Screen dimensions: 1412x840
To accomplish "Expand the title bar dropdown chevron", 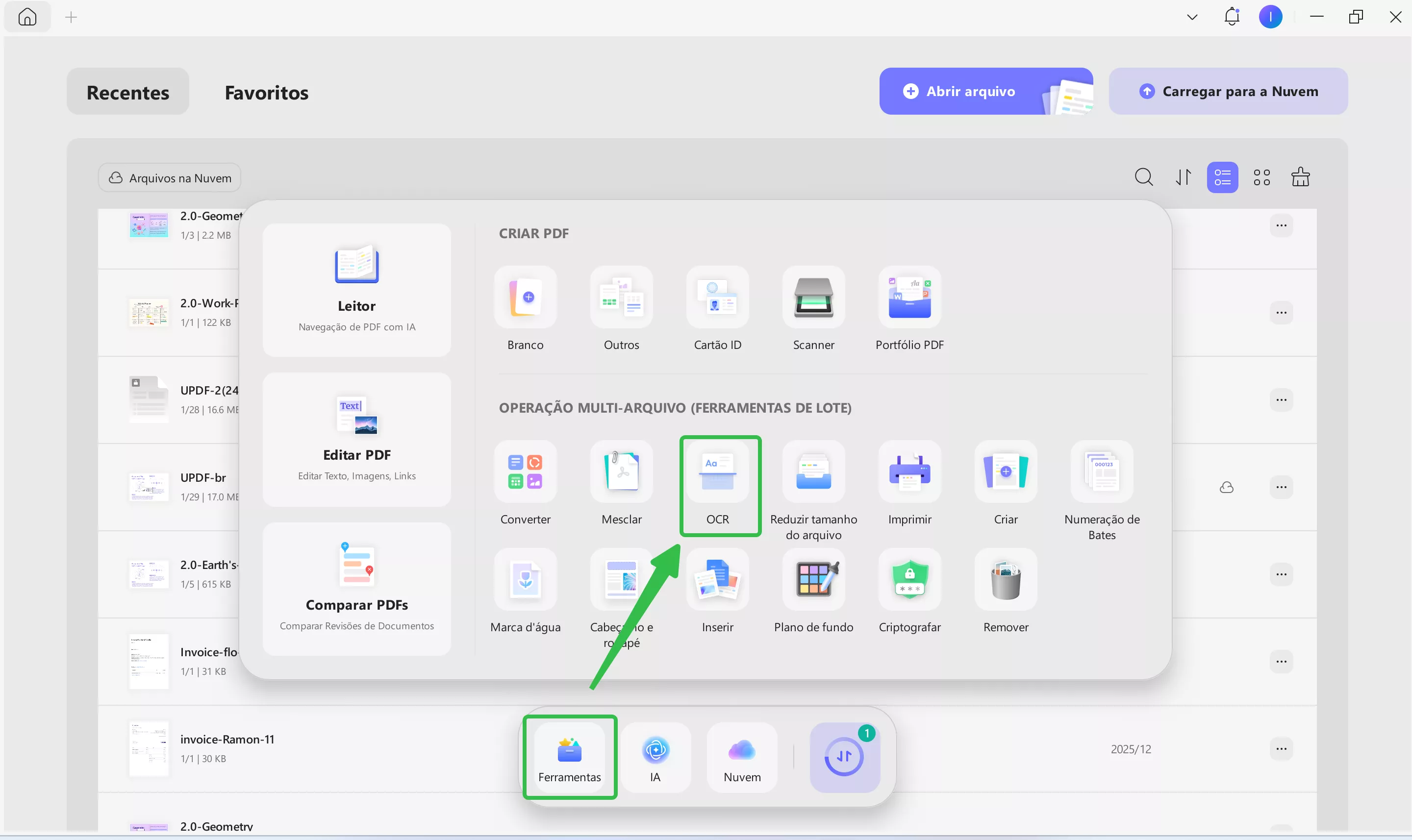I will (x=1192, y=18).
